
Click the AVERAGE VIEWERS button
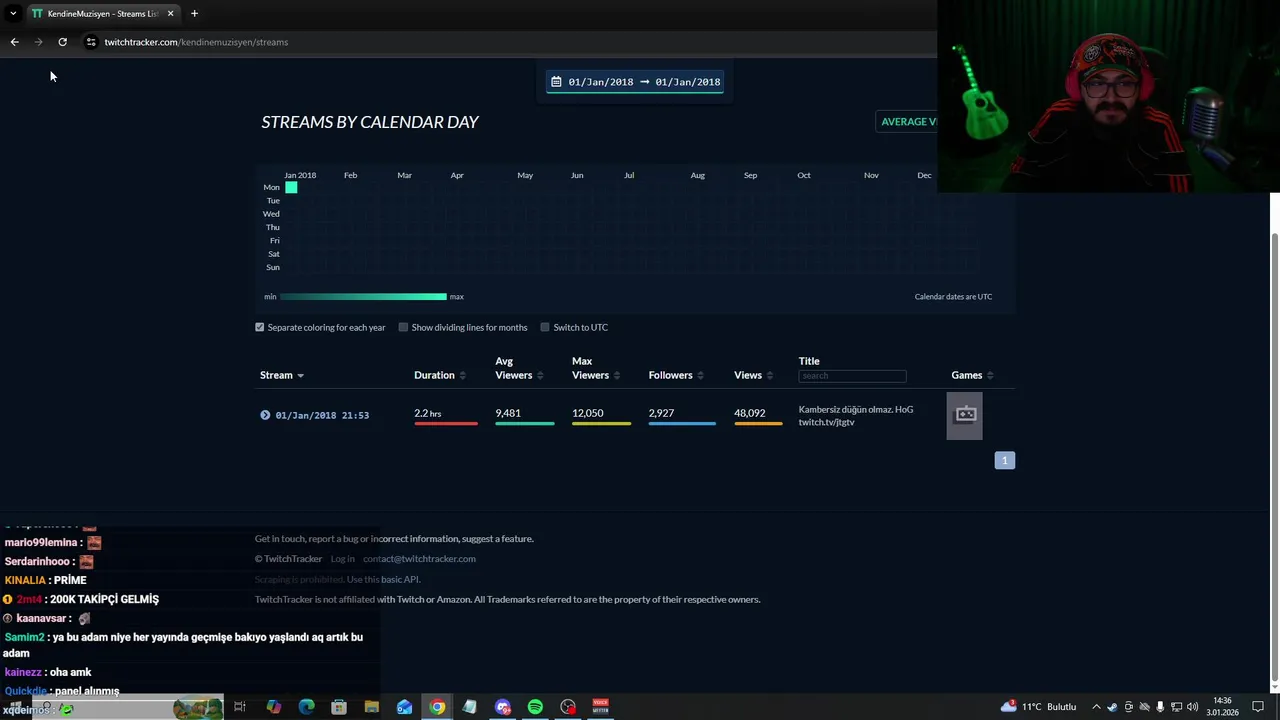click(x=908, y=122)
